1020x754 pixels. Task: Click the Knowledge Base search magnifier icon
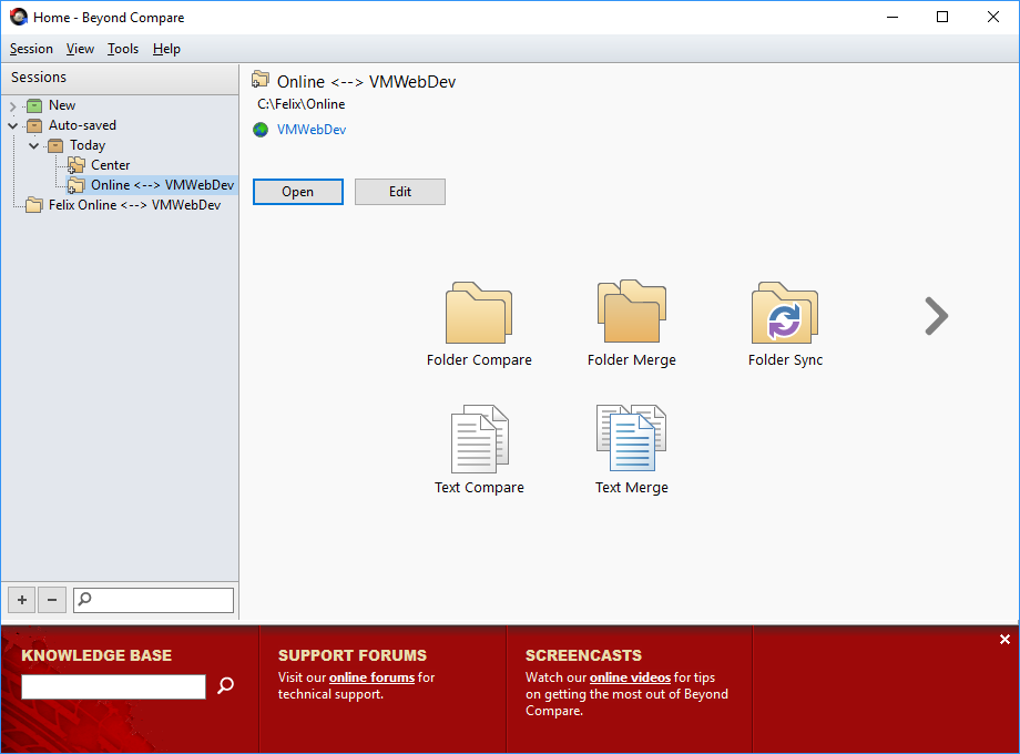(x=225, y=686)
